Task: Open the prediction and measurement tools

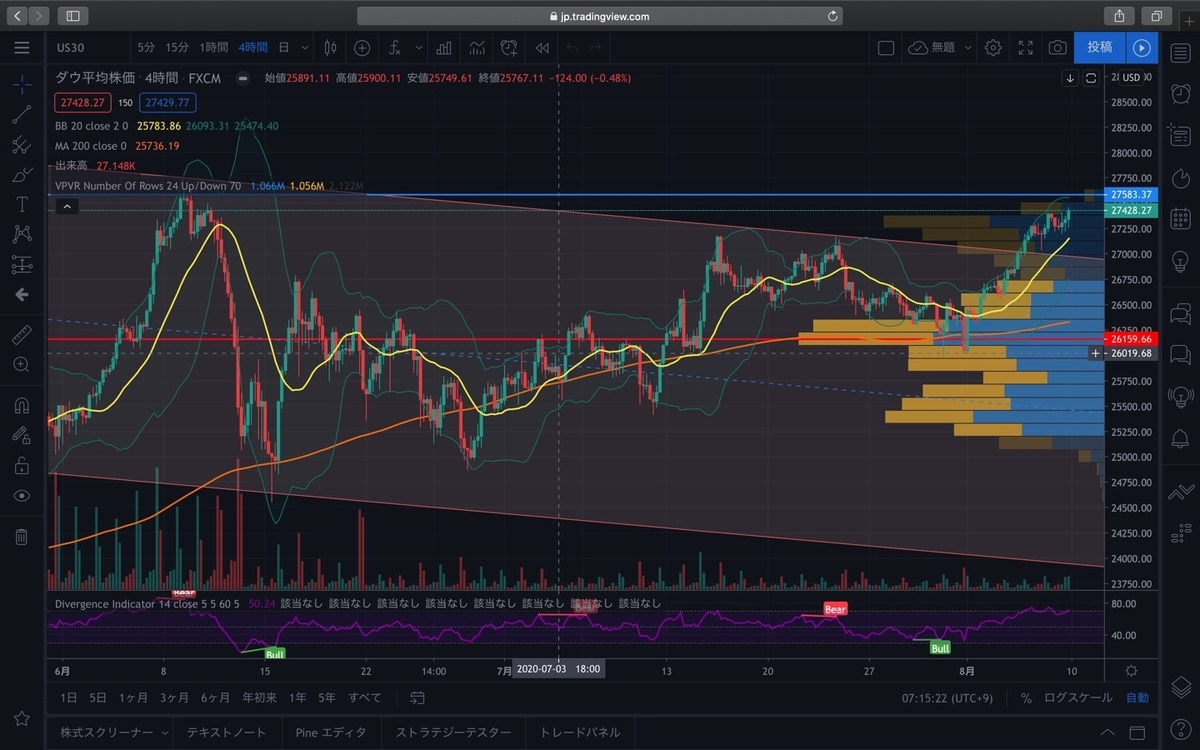Action: click(x=22, y=265)
